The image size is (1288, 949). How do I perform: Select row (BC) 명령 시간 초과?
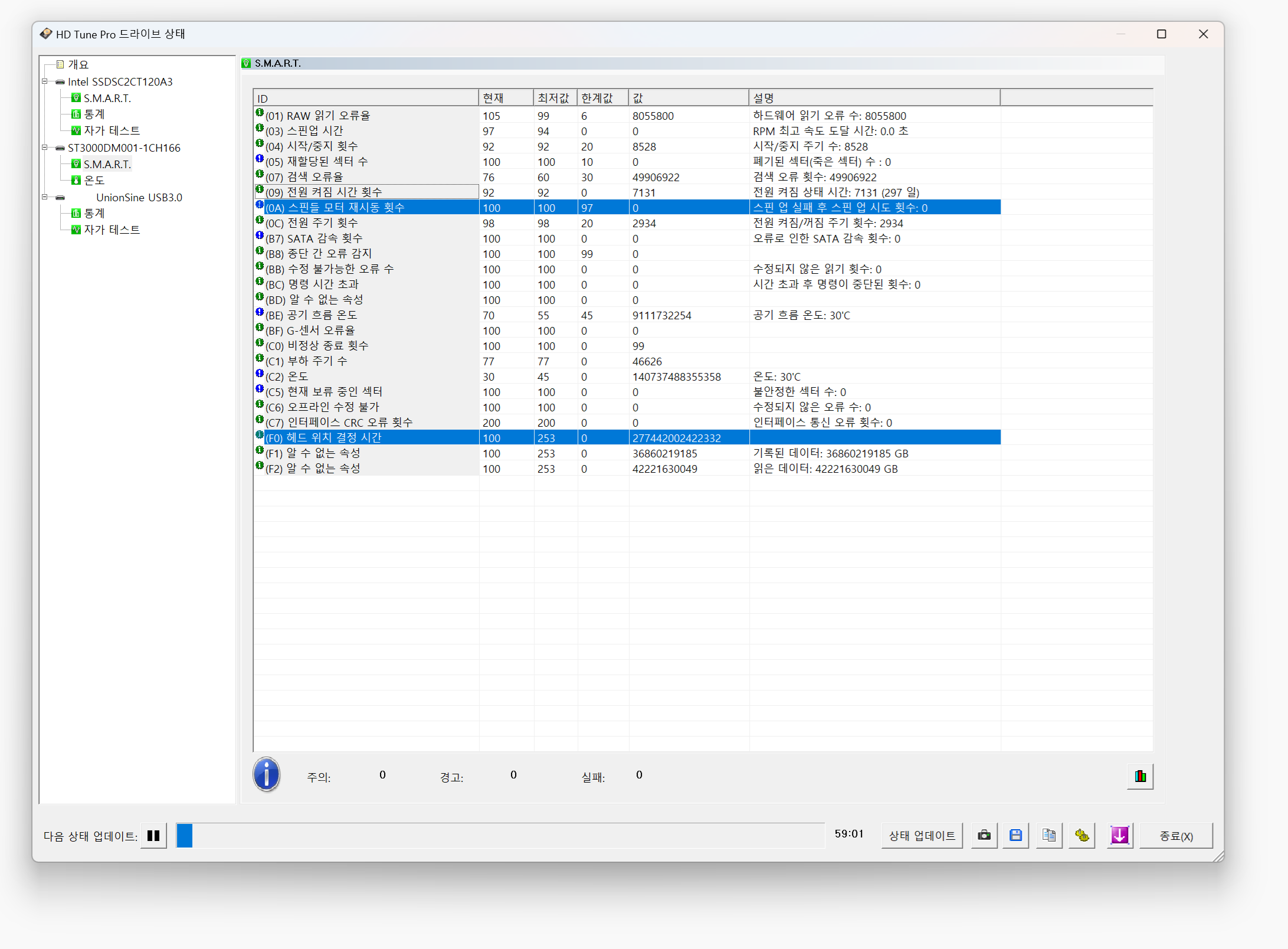click(627, 284)
